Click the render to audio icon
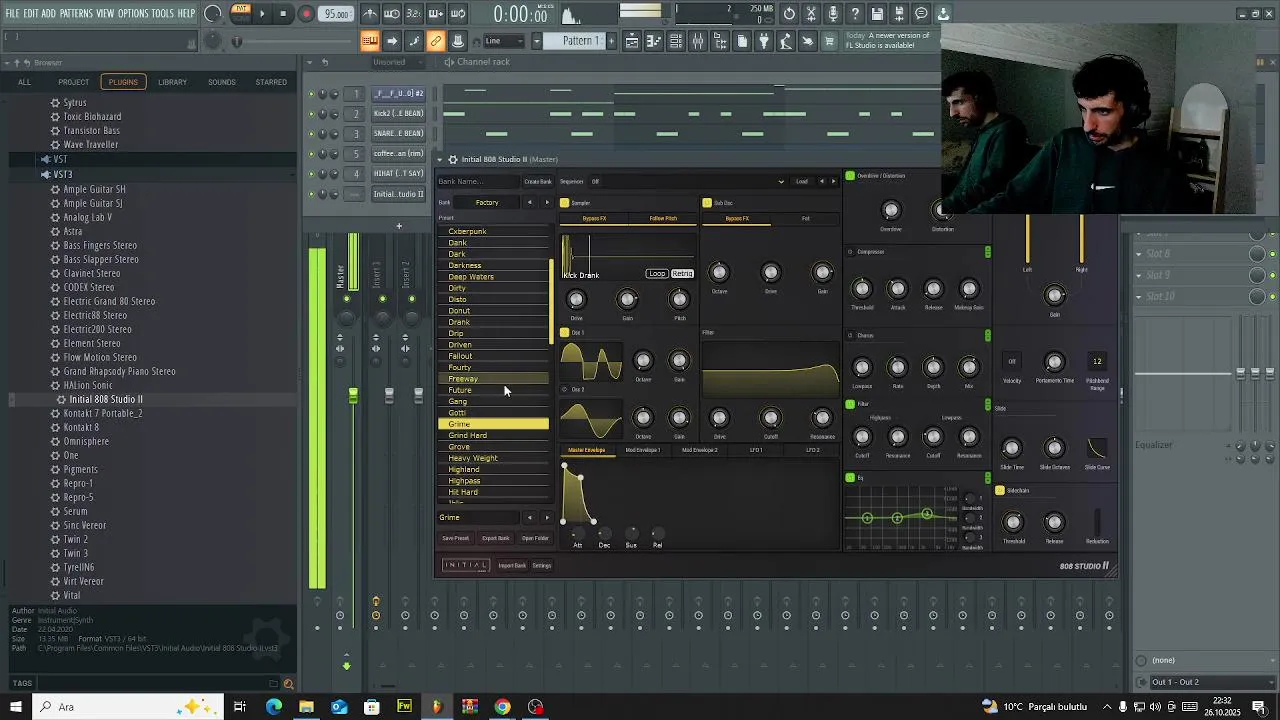 [x=900, y=14]
